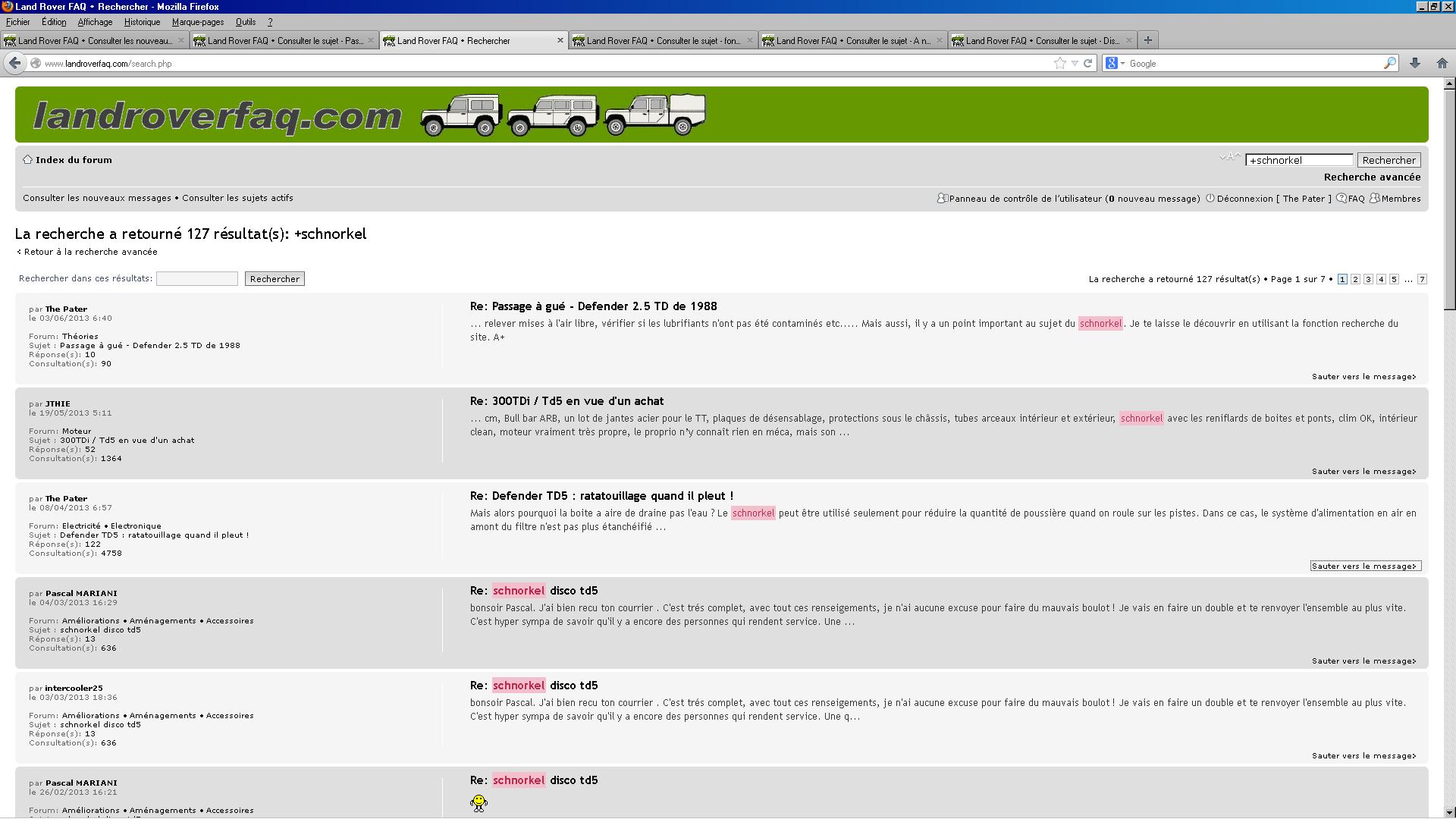Click the 'Rechercher dans ces résultats' input field
The image size is (1456, 819).
point(197,279)
